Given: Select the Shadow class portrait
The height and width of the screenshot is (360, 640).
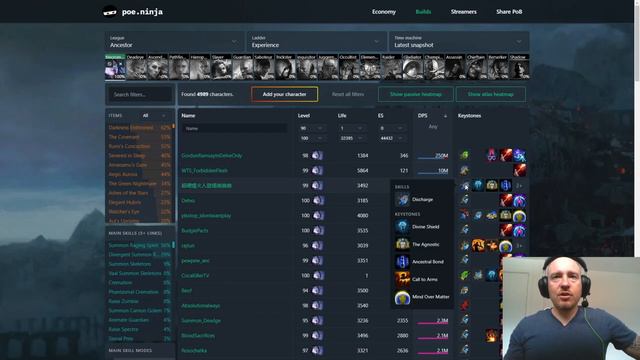Looking at the screenshot, I should (x=519, y=67).
